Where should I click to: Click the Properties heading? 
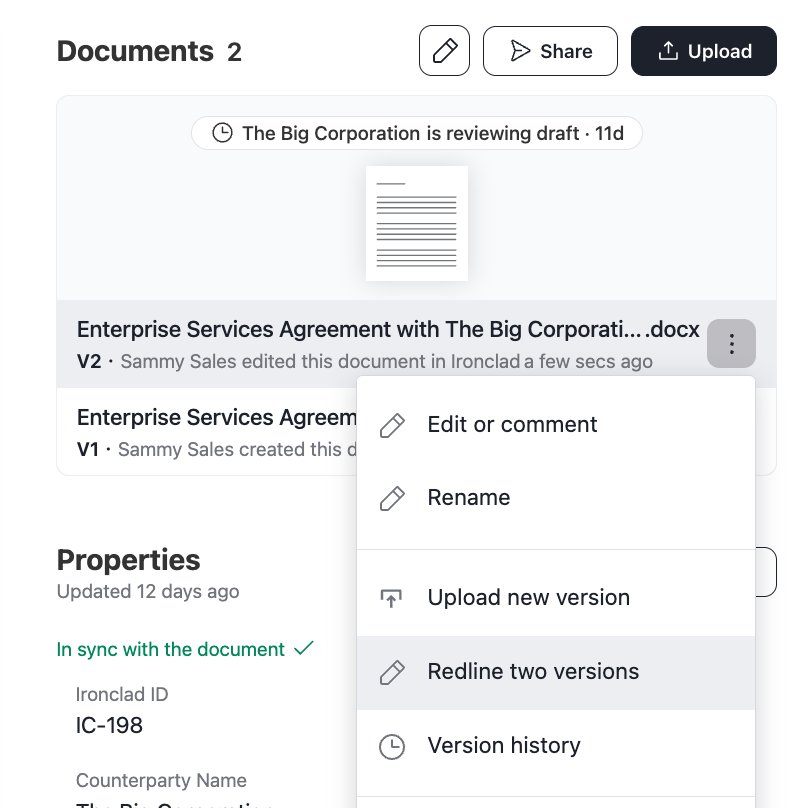[x=128, y=560]
